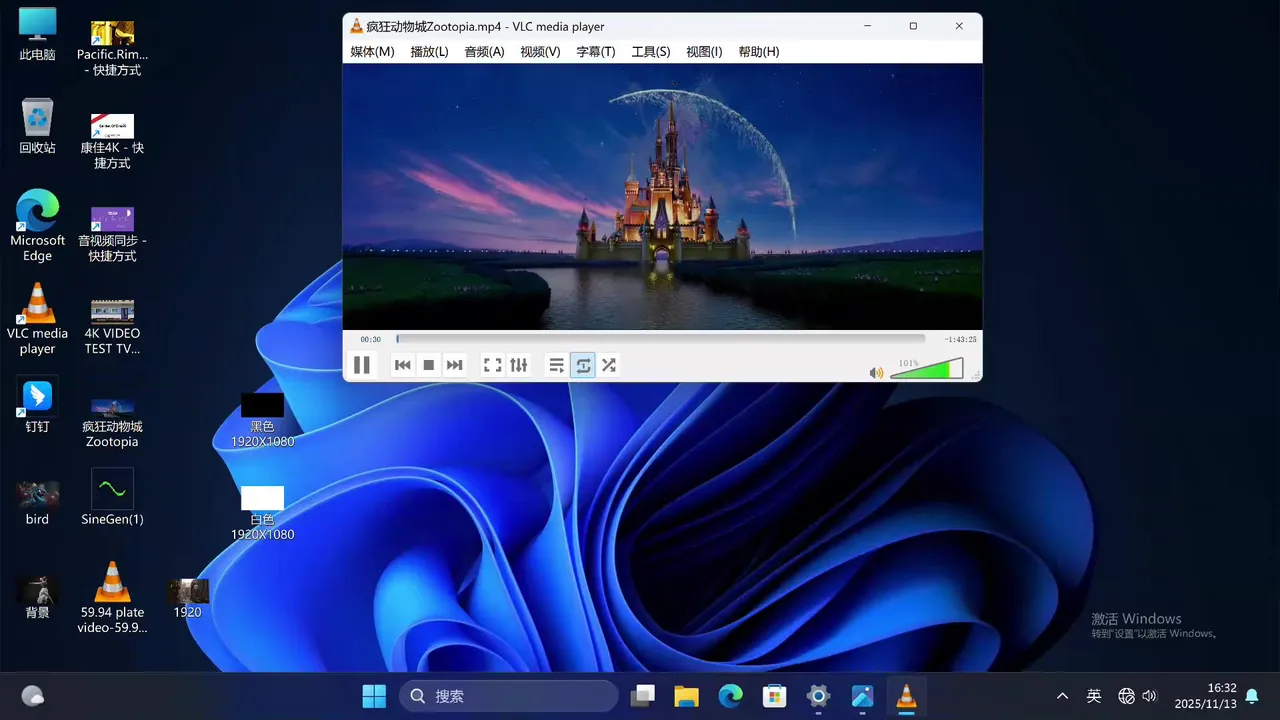Open the 播放(L) menu
The width and height of the screenshot is (1280, 720).
pyautogui.click(x=429, y=52)
